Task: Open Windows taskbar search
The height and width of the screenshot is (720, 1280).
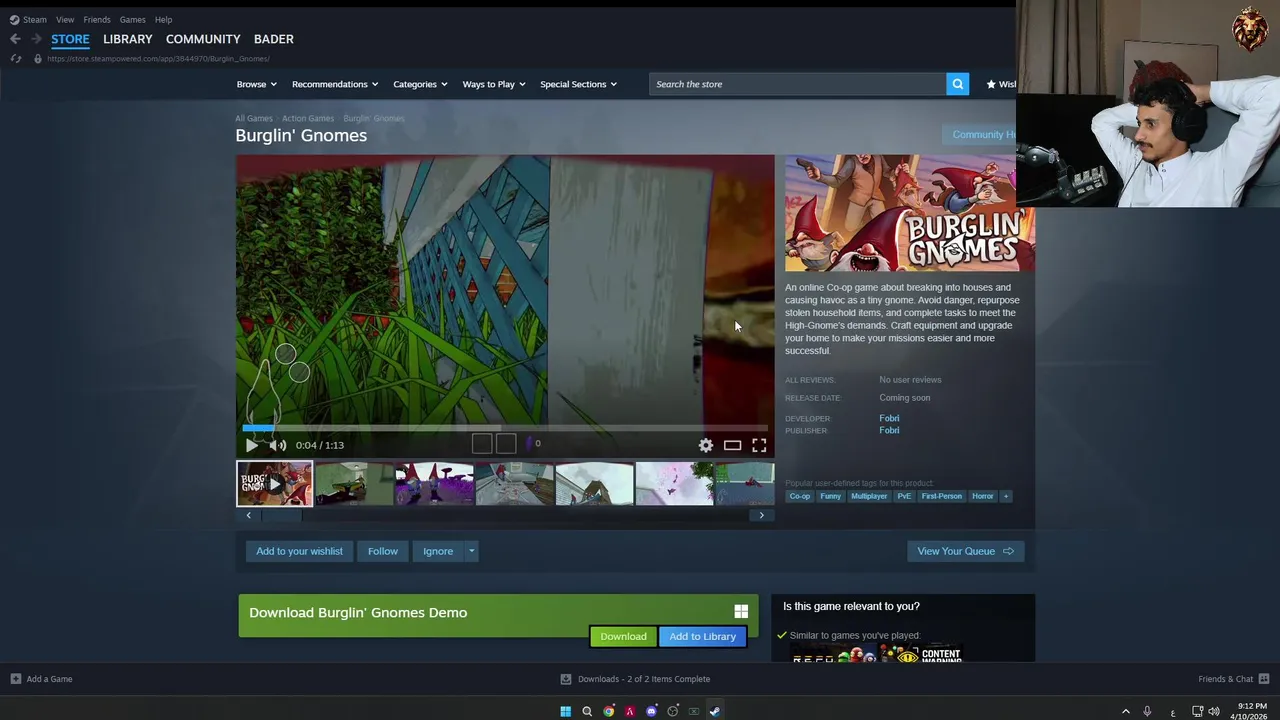Action: (x=587, y=711)
